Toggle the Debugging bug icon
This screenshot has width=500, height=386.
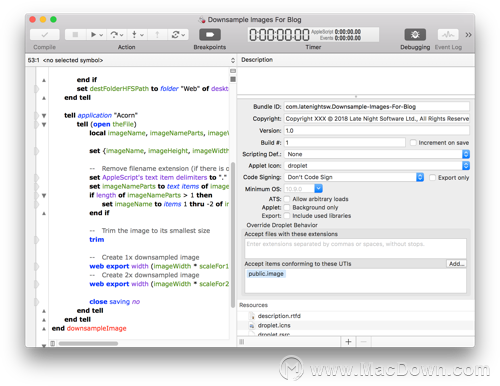(x=415, y=35)
